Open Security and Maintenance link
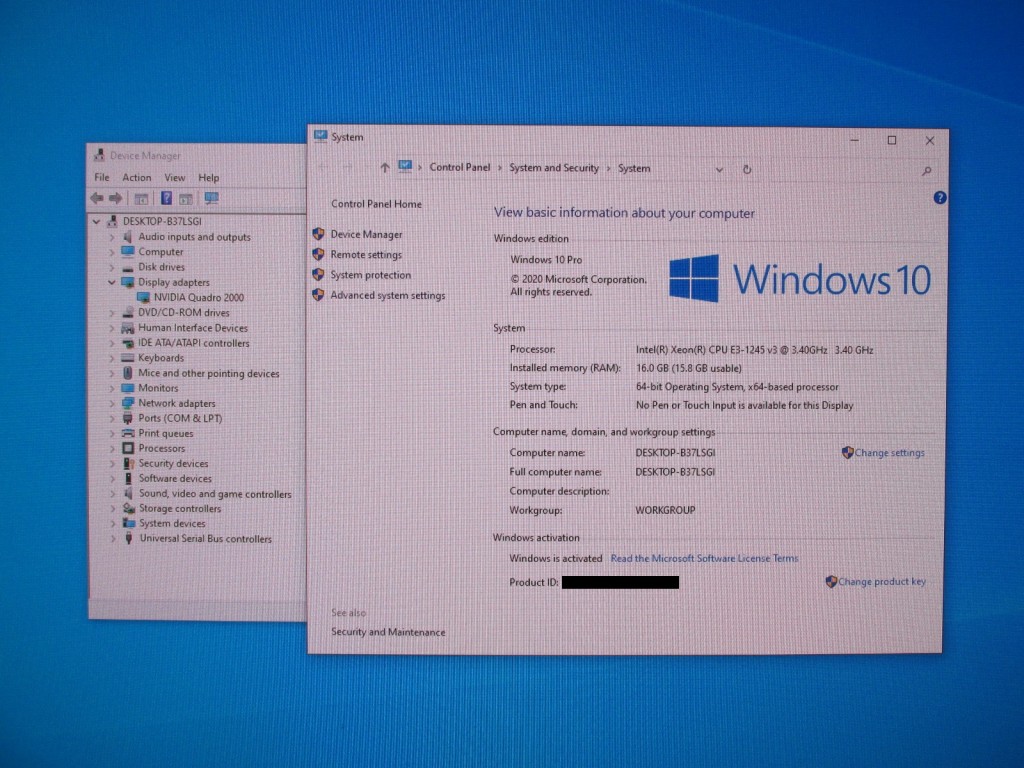 388,632
